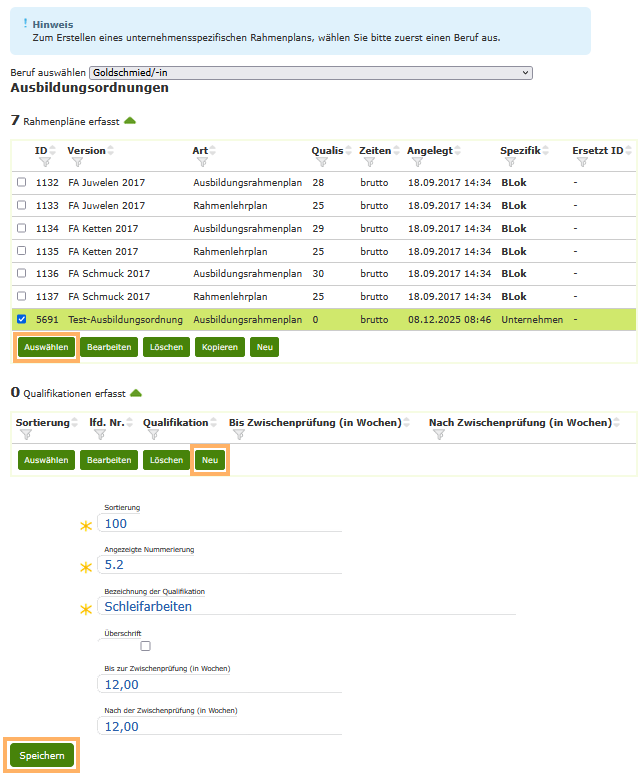
Task: Open the Beruf auswählen dropdown
Action: 310,73
